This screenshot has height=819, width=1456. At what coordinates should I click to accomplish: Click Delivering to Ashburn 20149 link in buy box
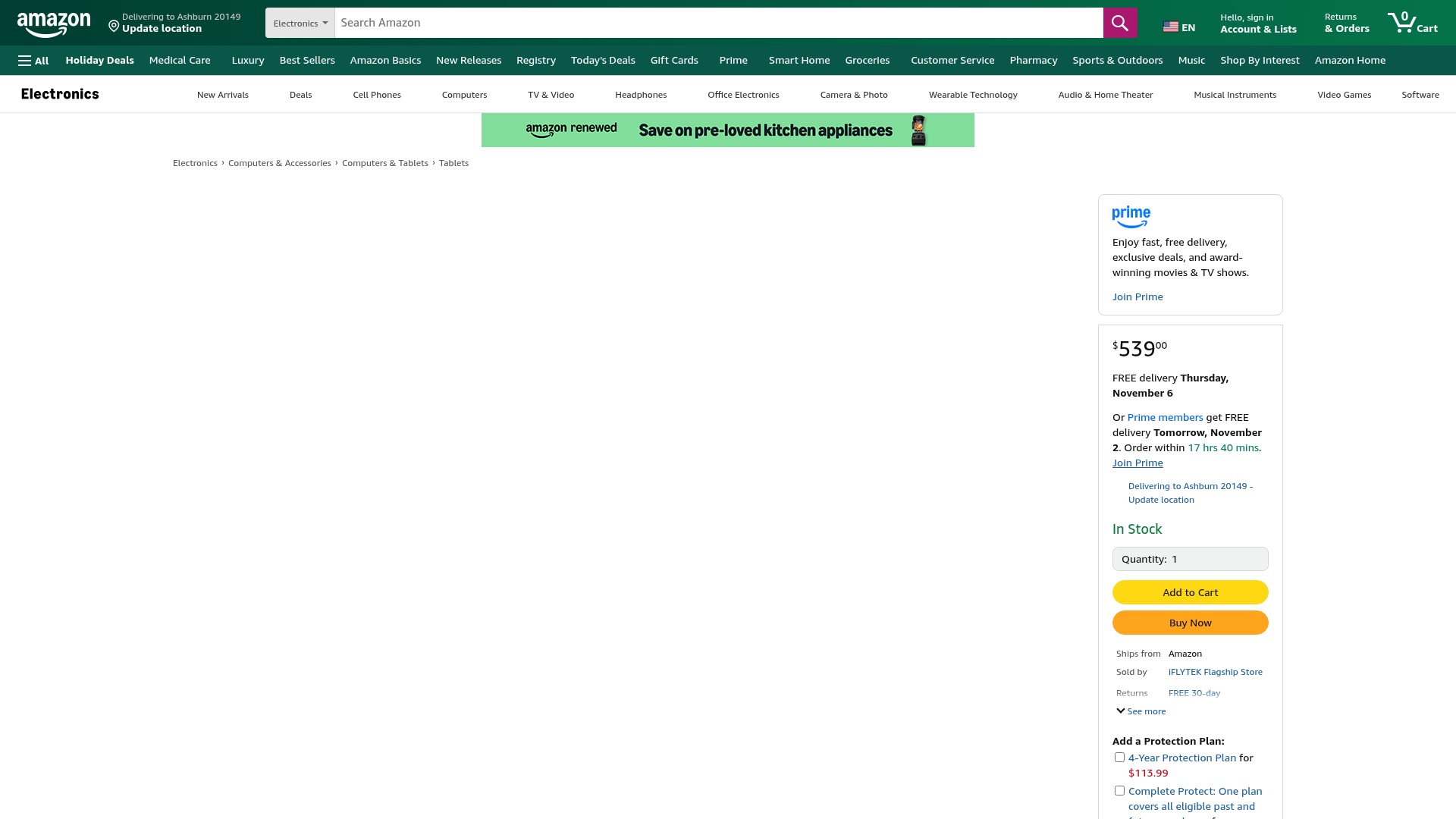(1190, 493)
